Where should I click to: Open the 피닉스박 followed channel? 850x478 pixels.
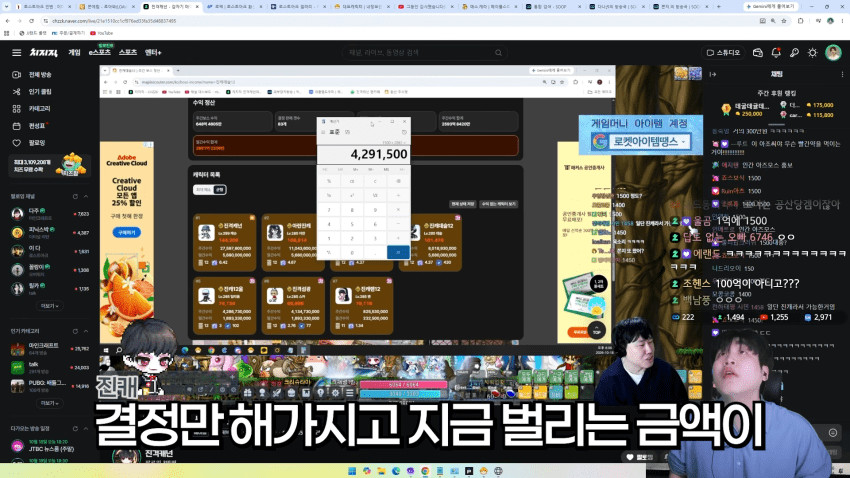pos(49,232)
